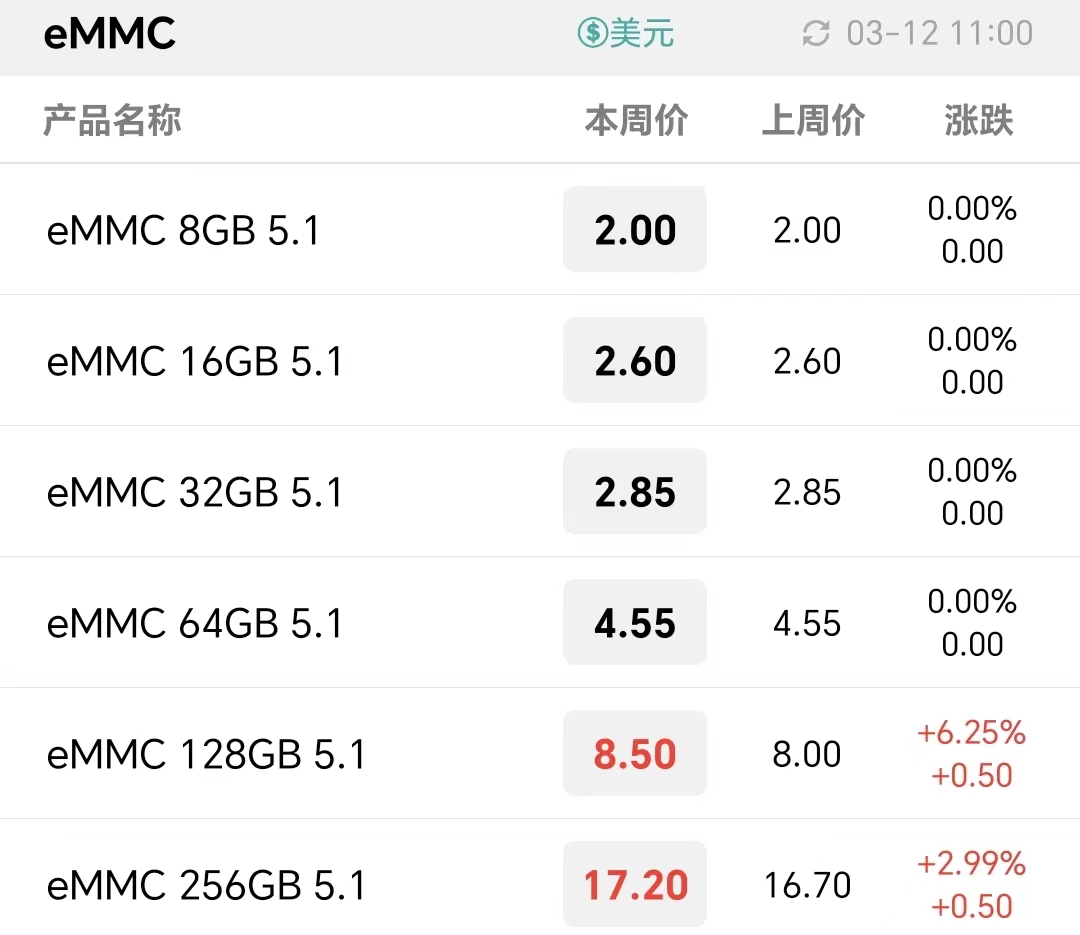
Task: Click the 4.55 current week price badge
Action: coord(635,622)
